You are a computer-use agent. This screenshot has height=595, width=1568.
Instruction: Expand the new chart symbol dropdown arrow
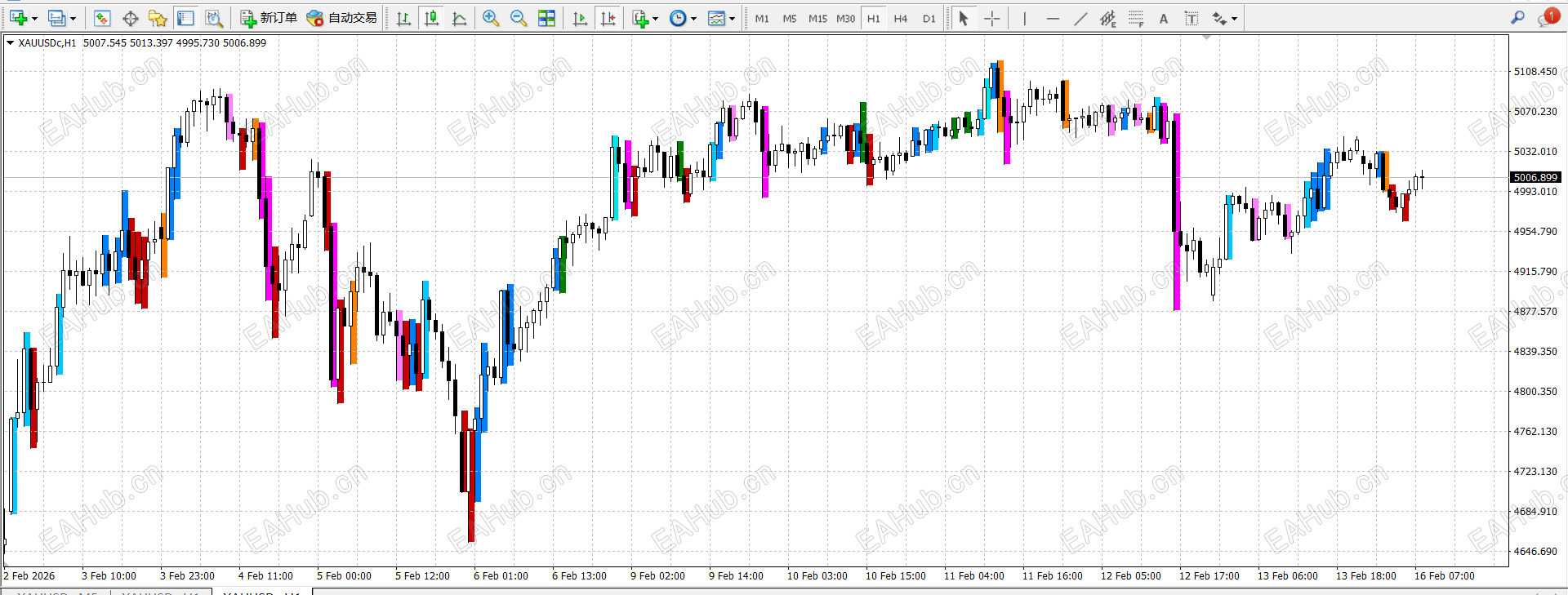tap(34, 18)
